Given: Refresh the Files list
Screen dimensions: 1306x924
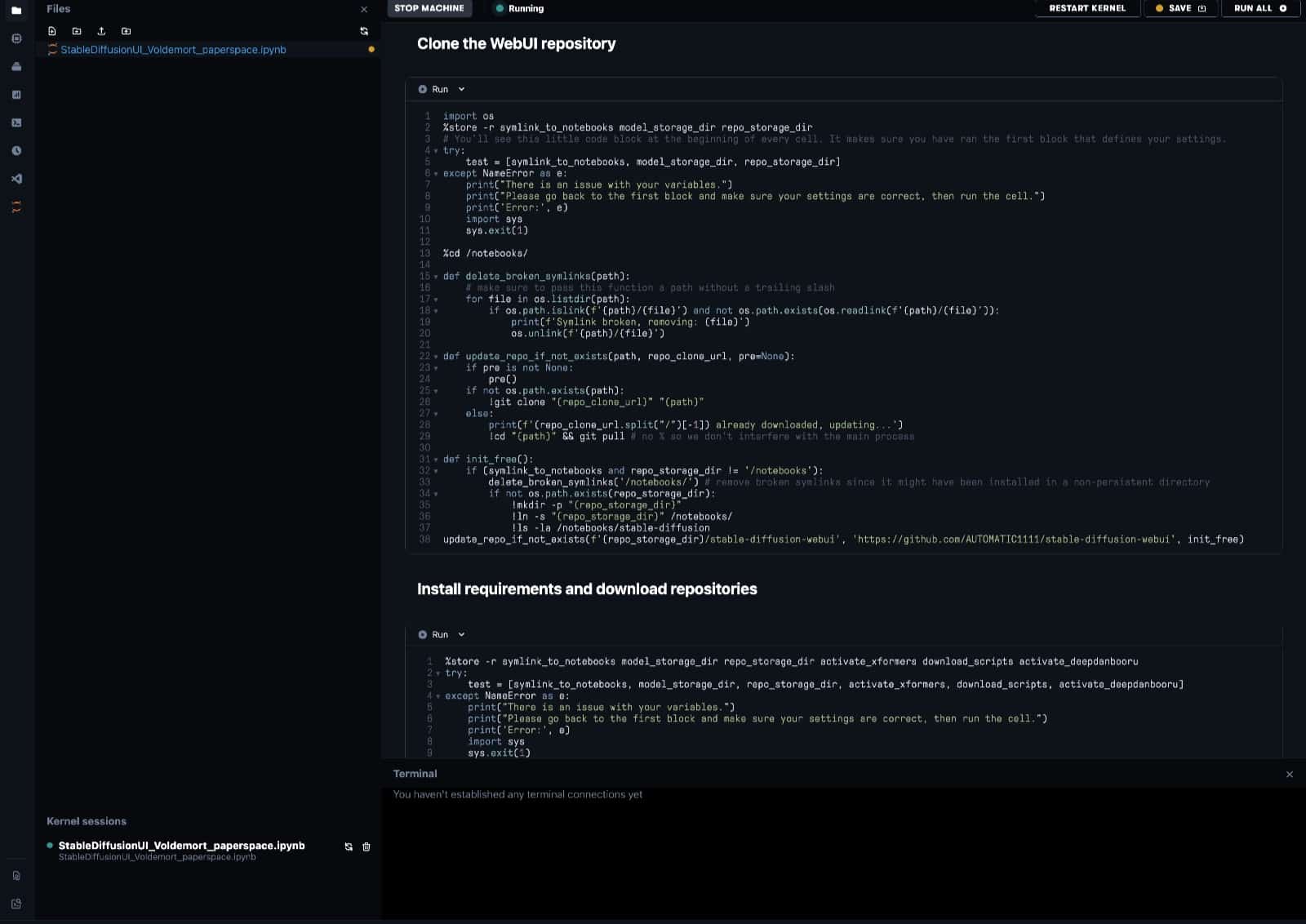Looking at the screenshot, I should coord(364,31).
